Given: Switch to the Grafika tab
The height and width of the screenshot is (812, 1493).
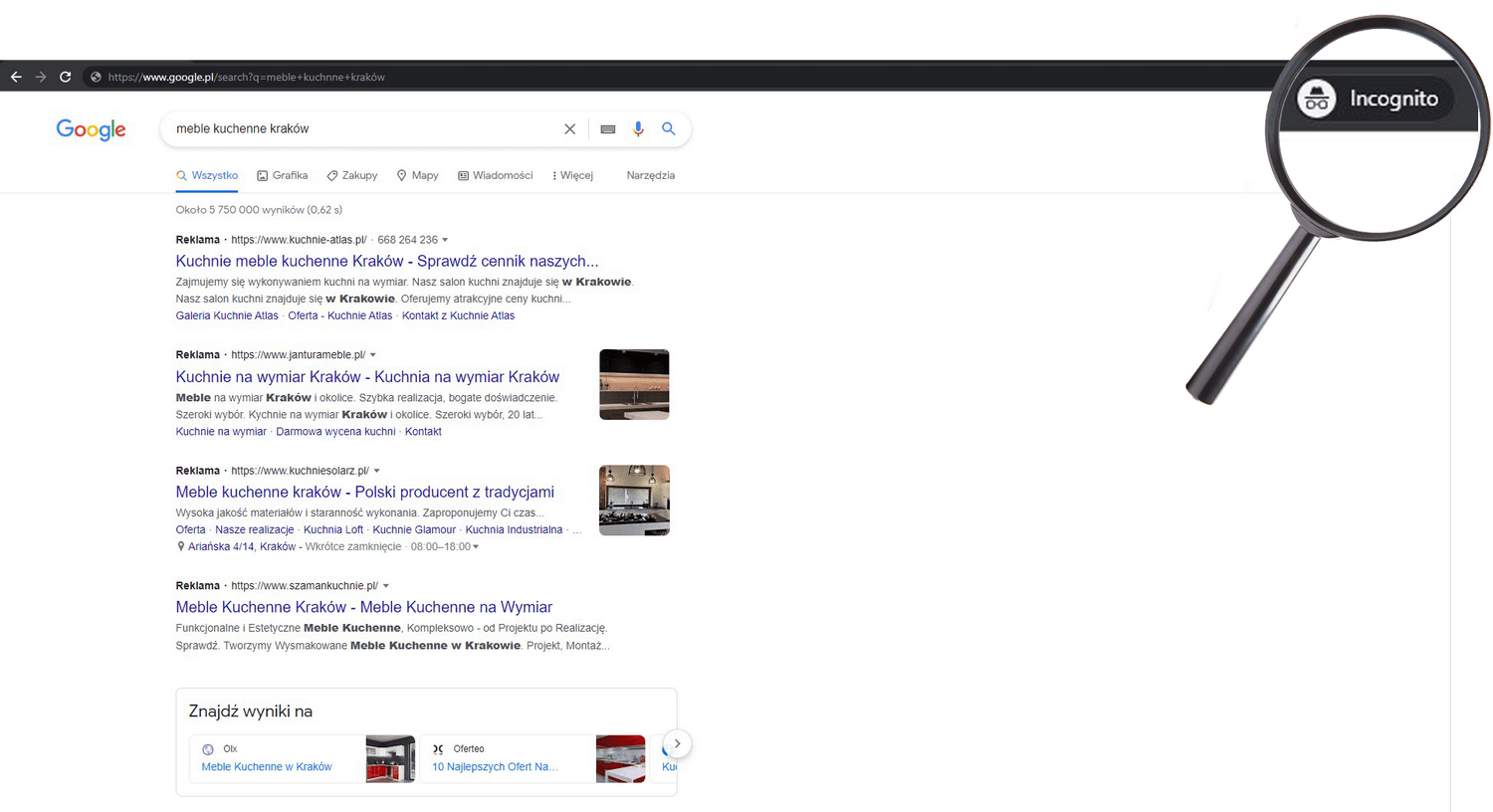Looking at the screenshot, I should coord(282,175).
